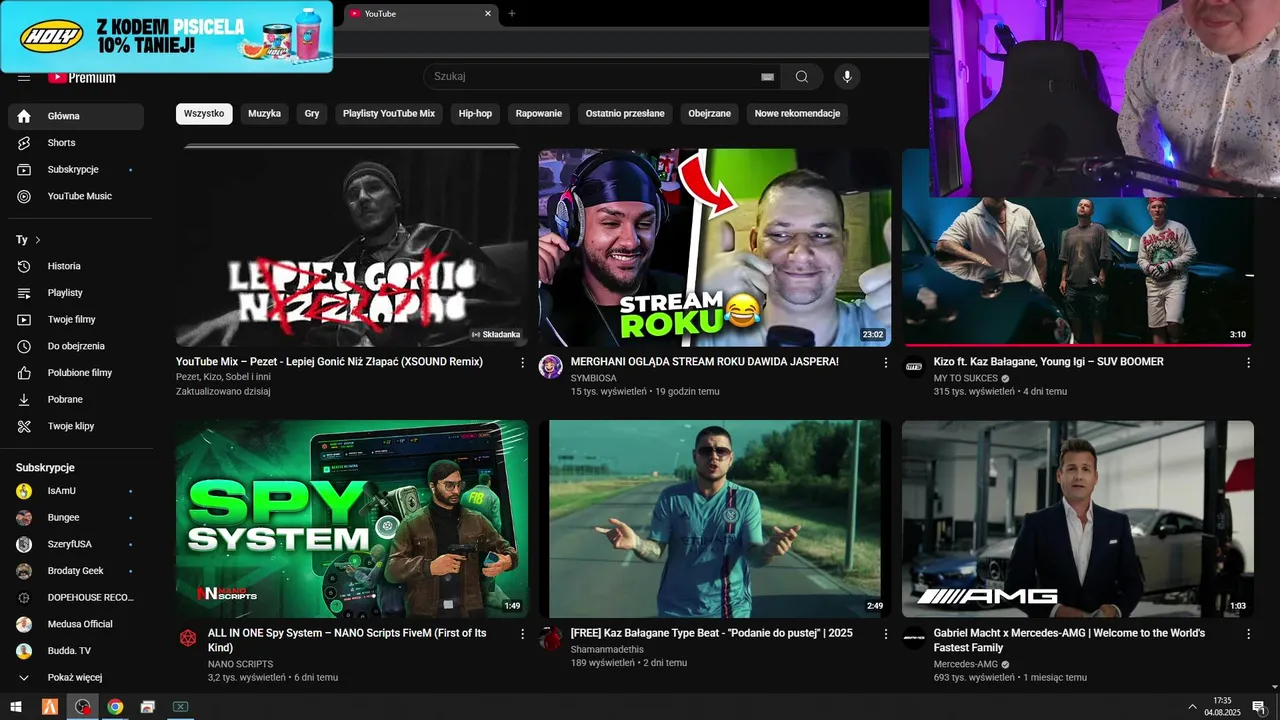
Task: Open Subskrypcje in sidebar
Action: pyautogui.click(x=76, y=170)
